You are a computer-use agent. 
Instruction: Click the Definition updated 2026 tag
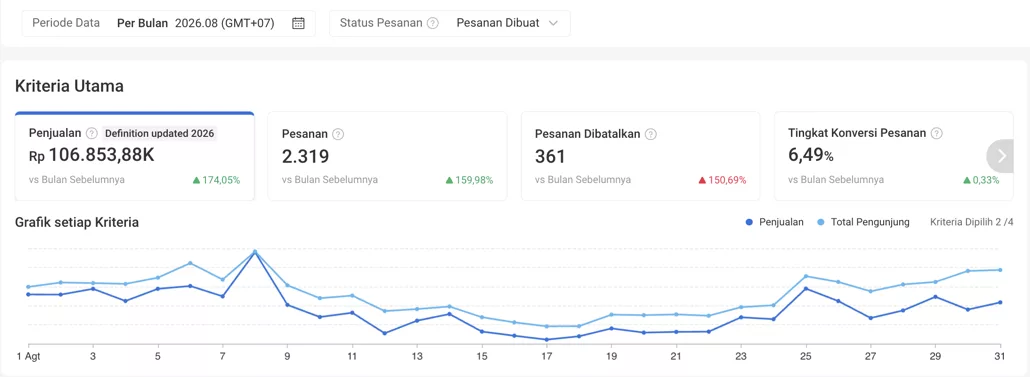coord(159,133)
